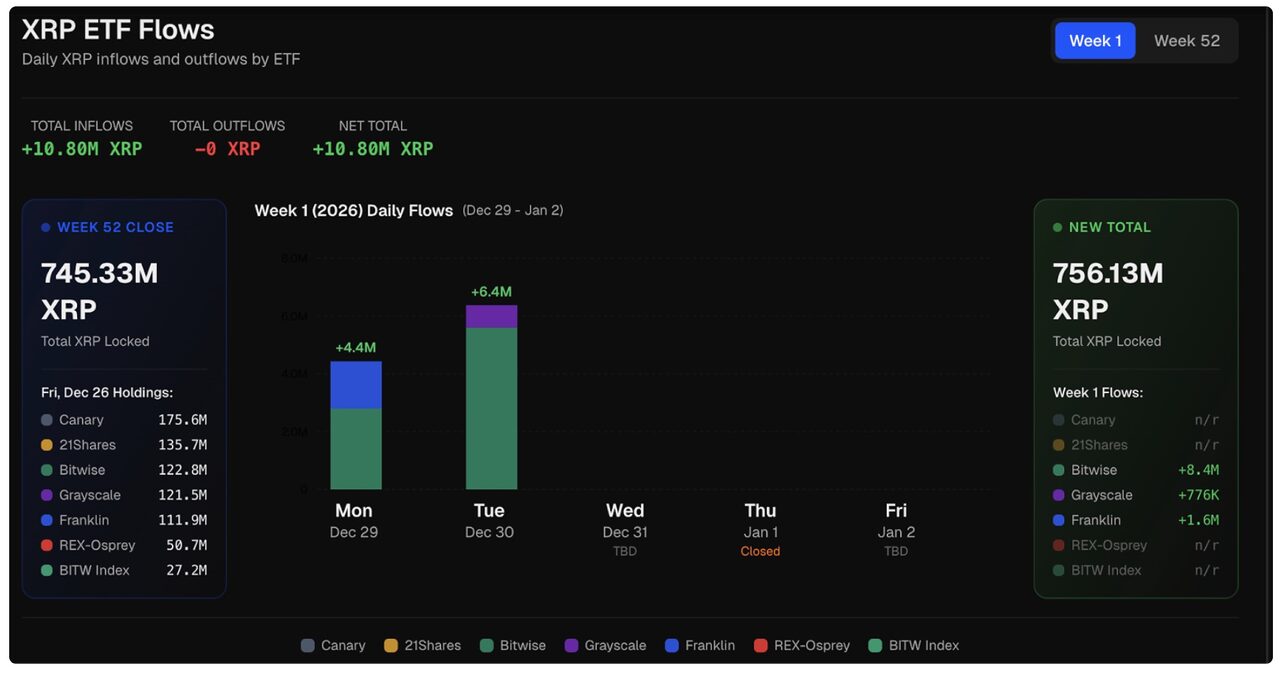Toggle Bitwise series in bottom legend
The image size is (1280, 676).
[513, 646]
